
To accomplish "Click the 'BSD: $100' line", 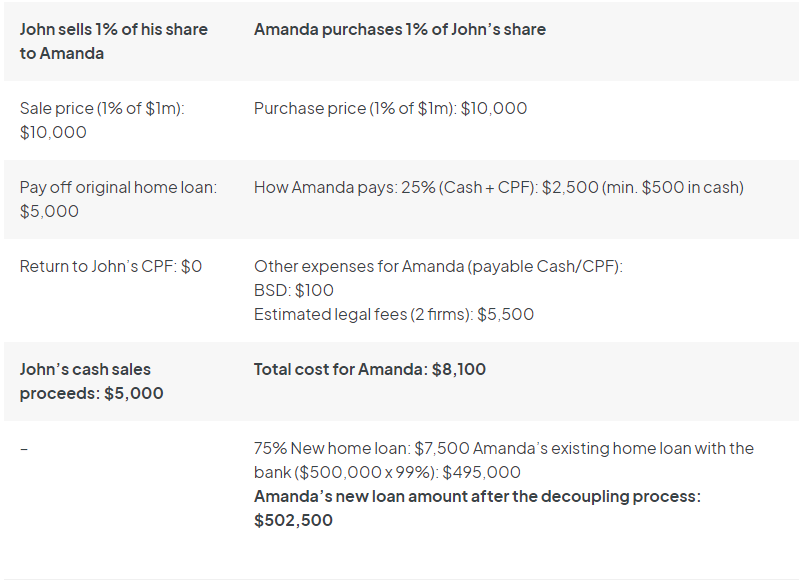I will point(294,290).
